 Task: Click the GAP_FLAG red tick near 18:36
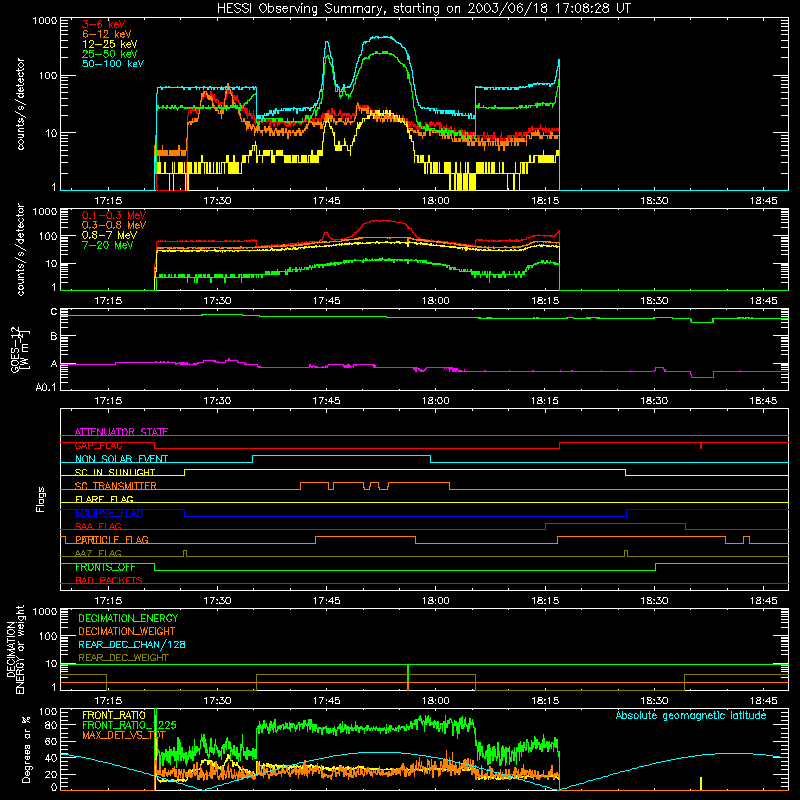coord(701,445)
